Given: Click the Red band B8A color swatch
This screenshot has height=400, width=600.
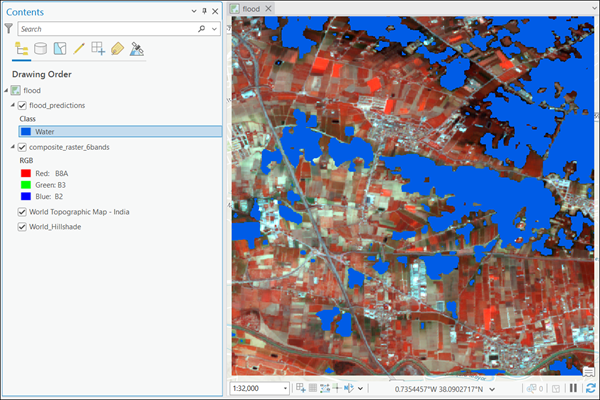Looking at the screenshot, I should coord(26,173).
